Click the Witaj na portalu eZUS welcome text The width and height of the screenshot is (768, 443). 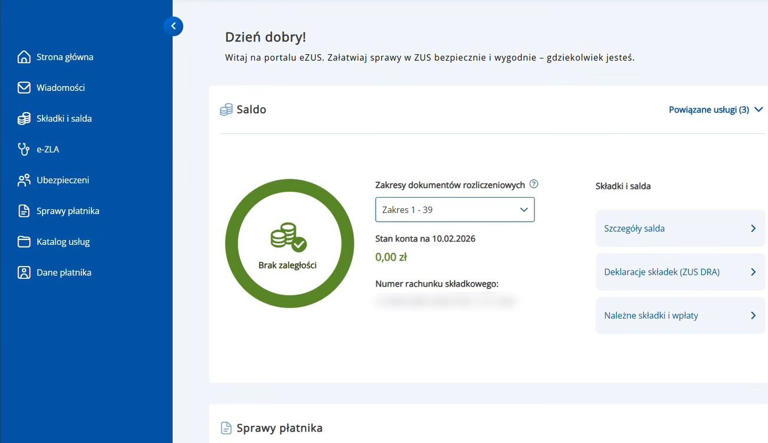click(x=430, y=58)
